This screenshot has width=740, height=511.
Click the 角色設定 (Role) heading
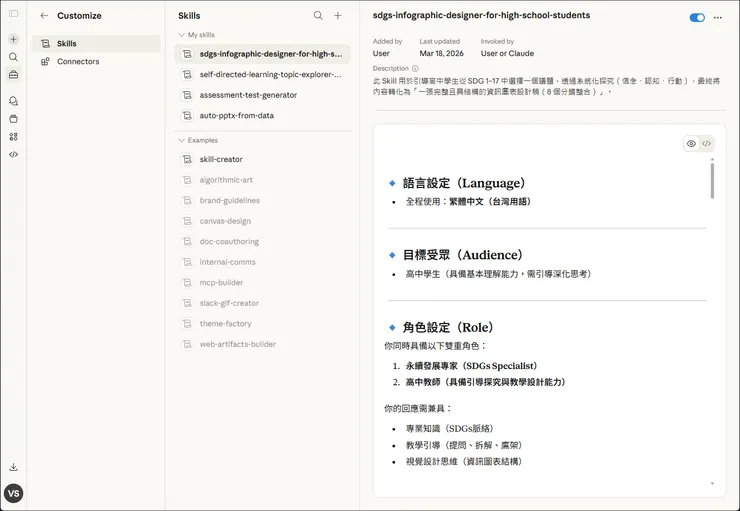click(x=448, y=327)
